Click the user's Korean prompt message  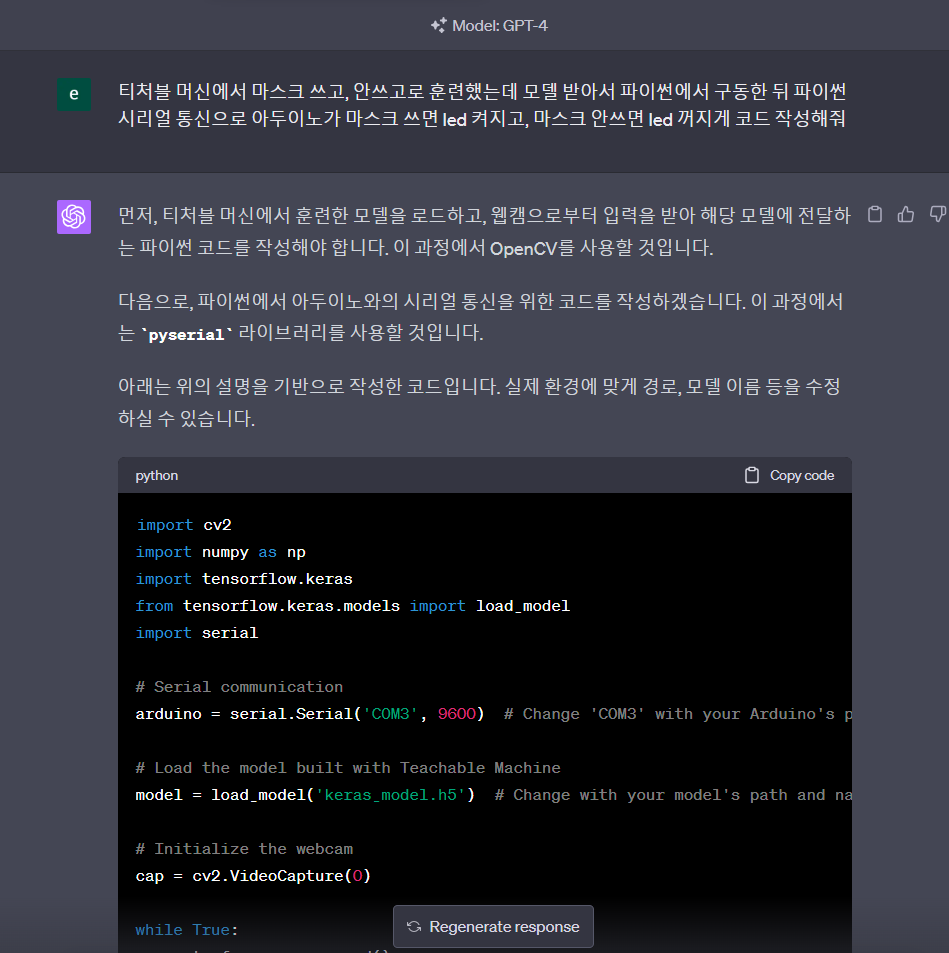[x=482, y=105]
